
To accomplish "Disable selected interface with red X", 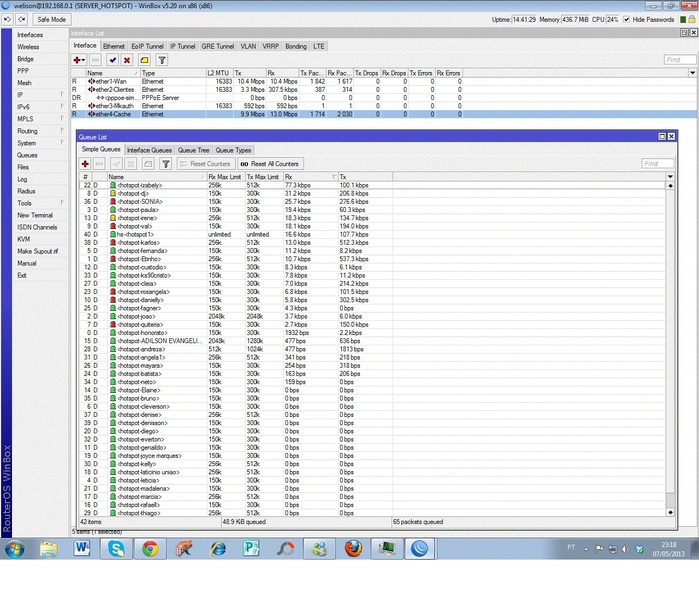I will pos(127,60).
